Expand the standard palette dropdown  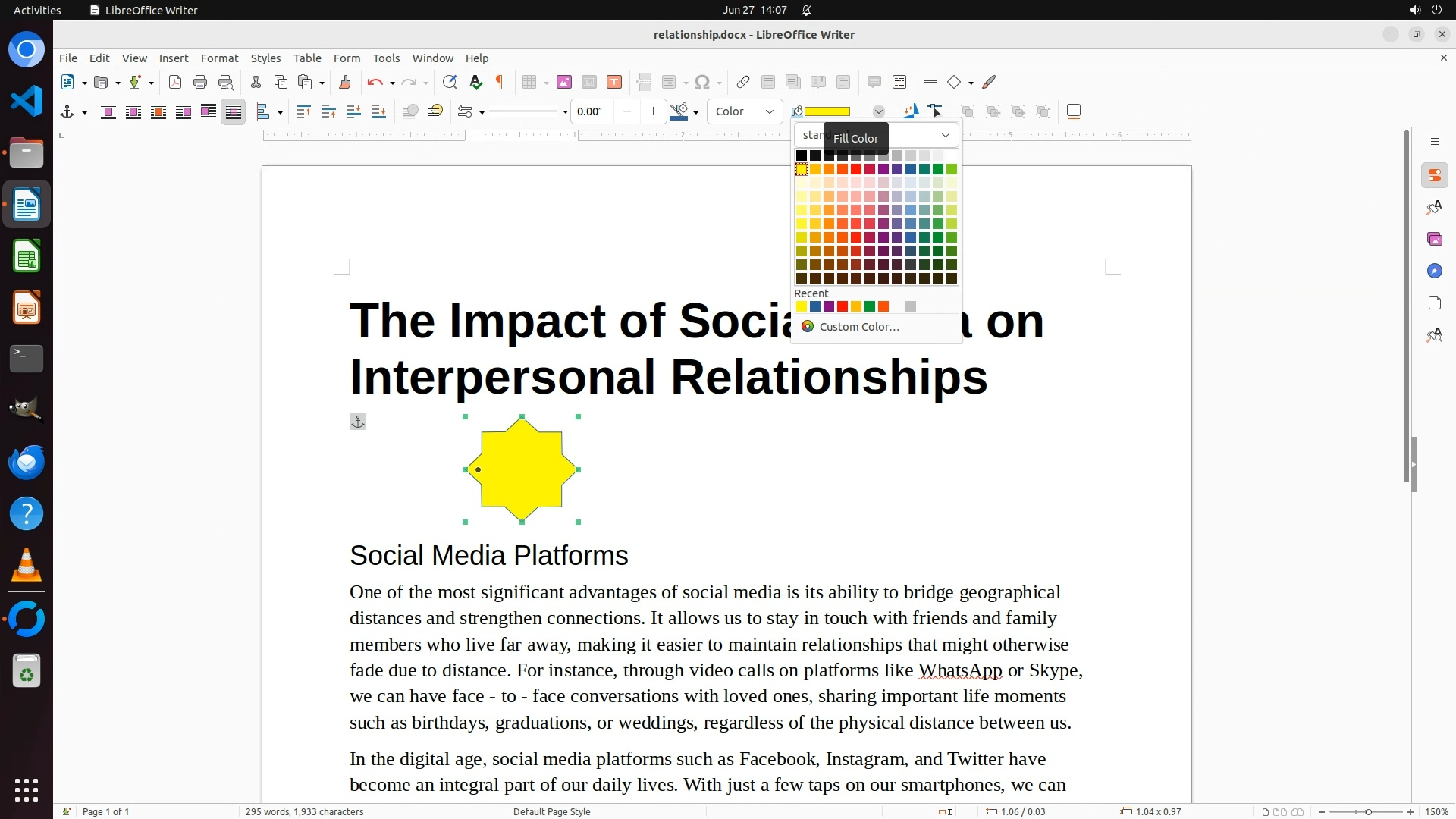click(x=945, y=135)
